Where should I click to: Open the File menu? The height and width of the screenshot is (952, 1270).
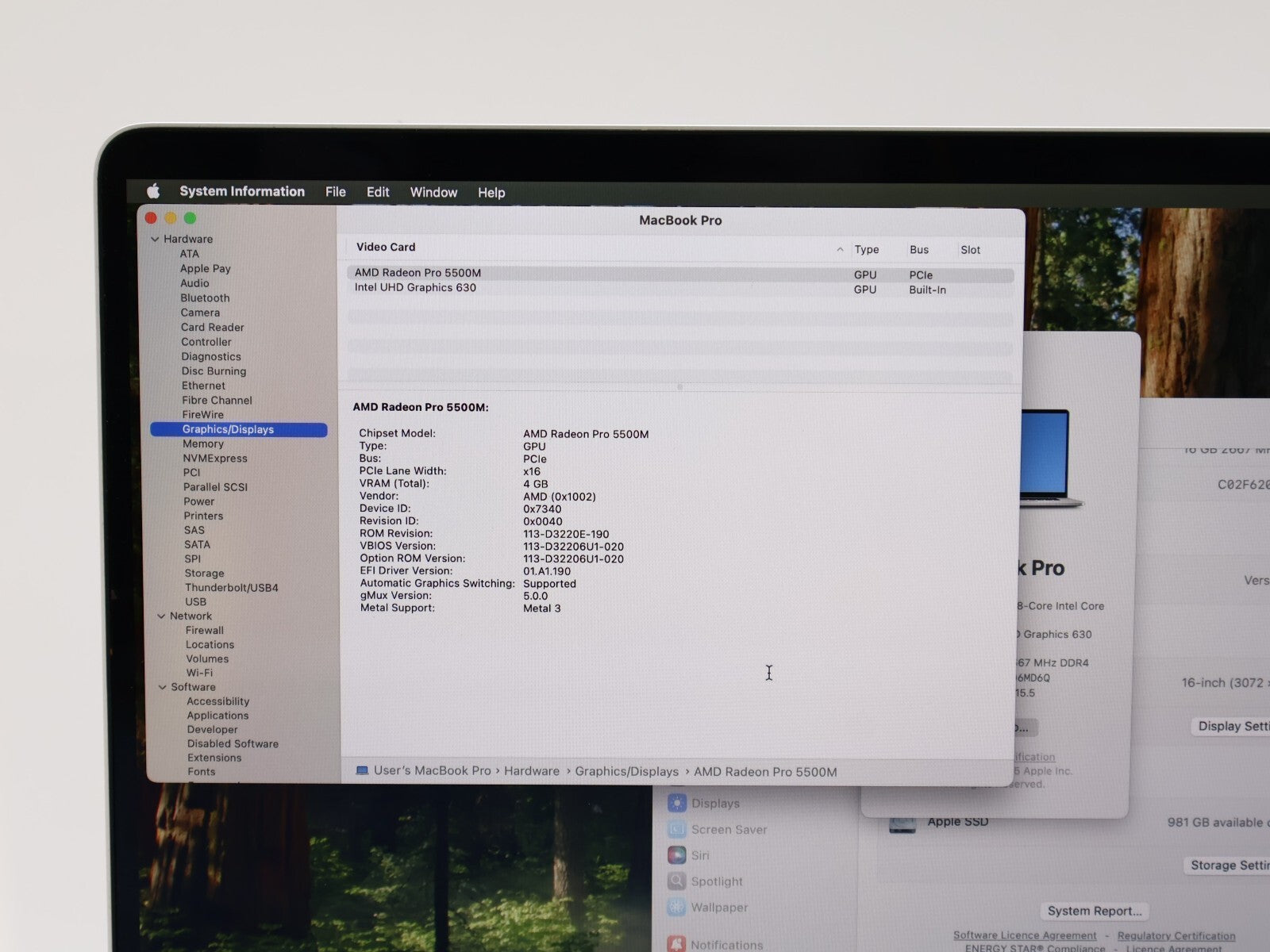point(336,192)
